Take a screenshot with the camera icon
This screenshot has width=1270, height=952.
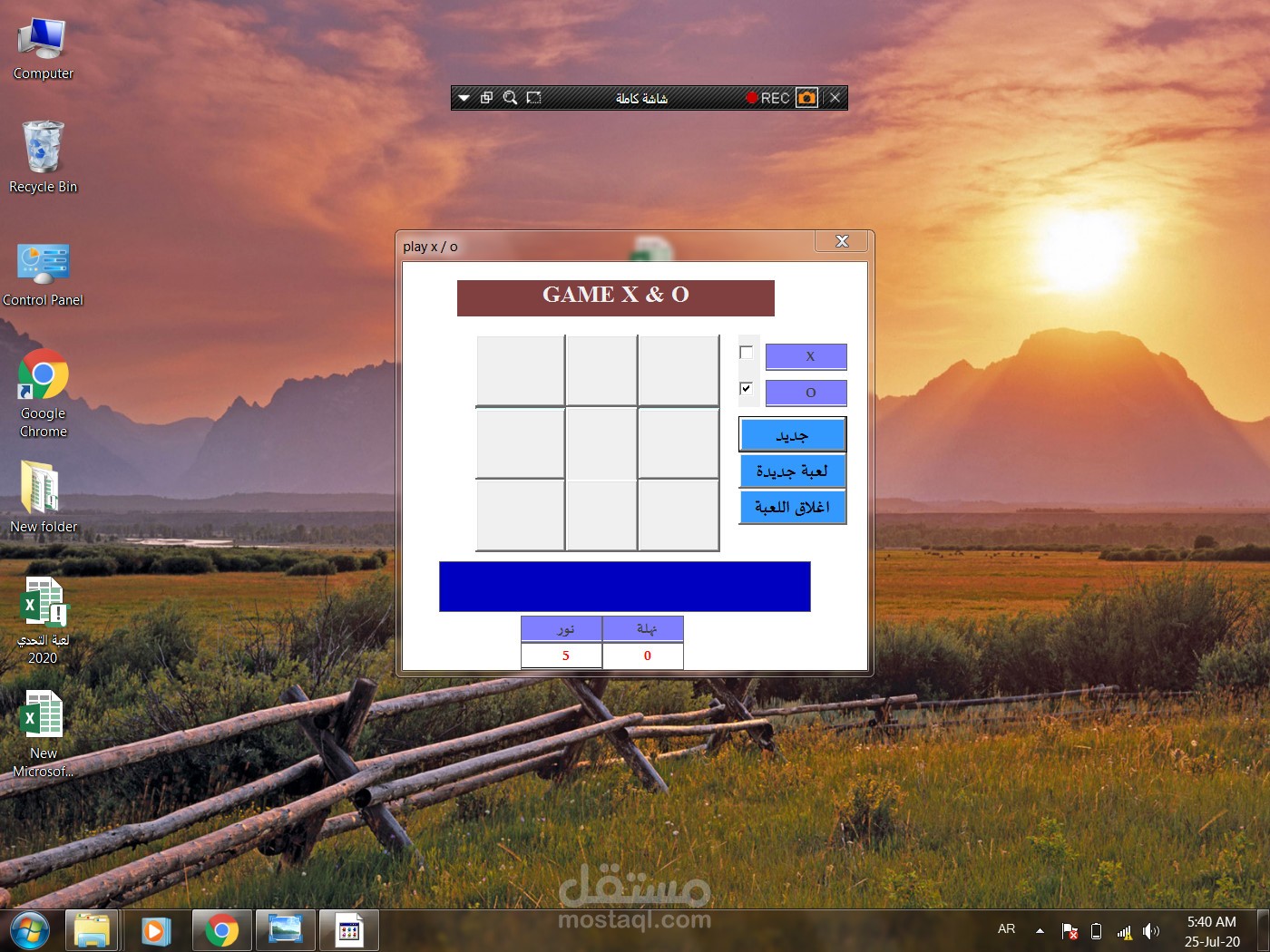coord(806,98)
